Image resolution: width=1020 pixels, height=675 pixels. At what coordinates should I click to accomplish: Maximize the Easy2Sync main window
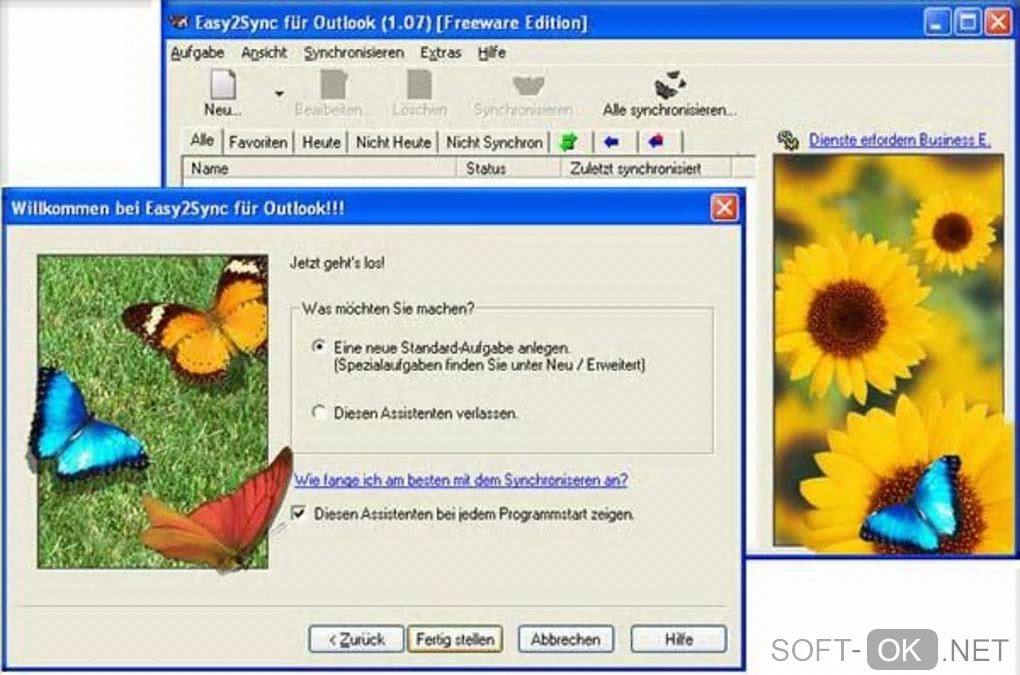click(x=967, y=23)
